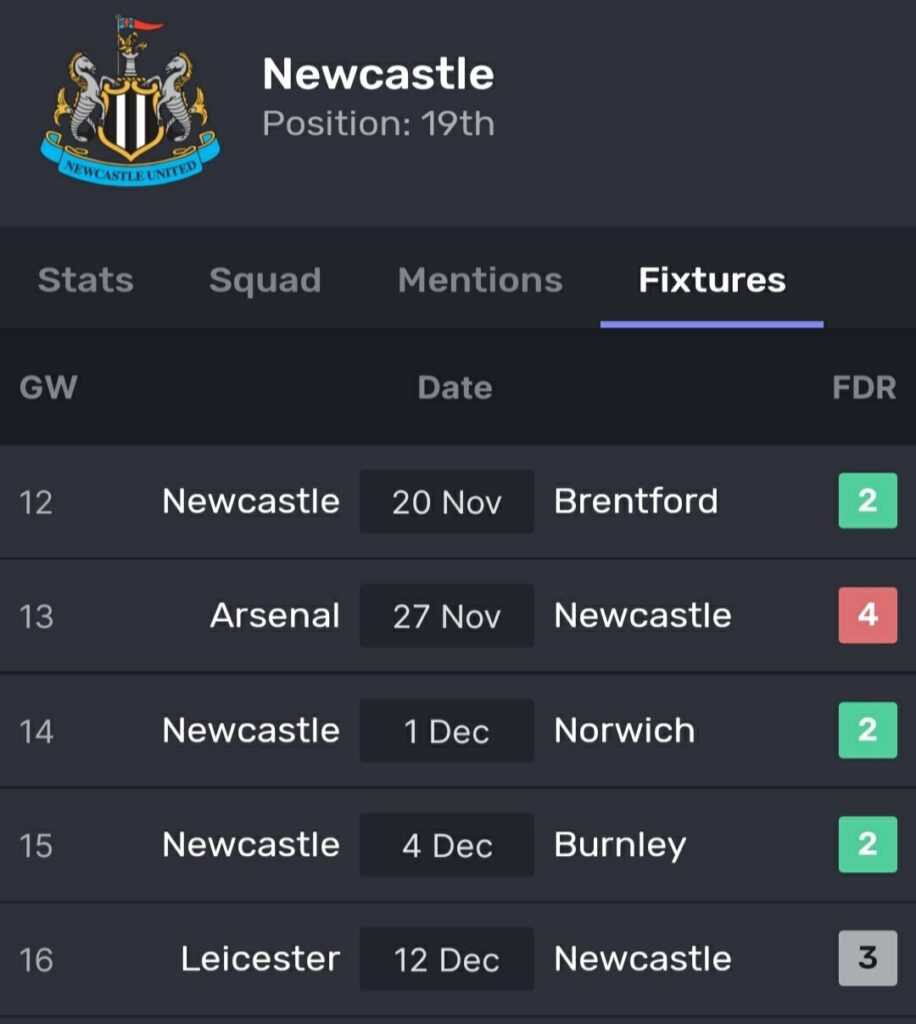Select the Fixtures tab
The image size is (916, 1024).
(x=712, y=280)
